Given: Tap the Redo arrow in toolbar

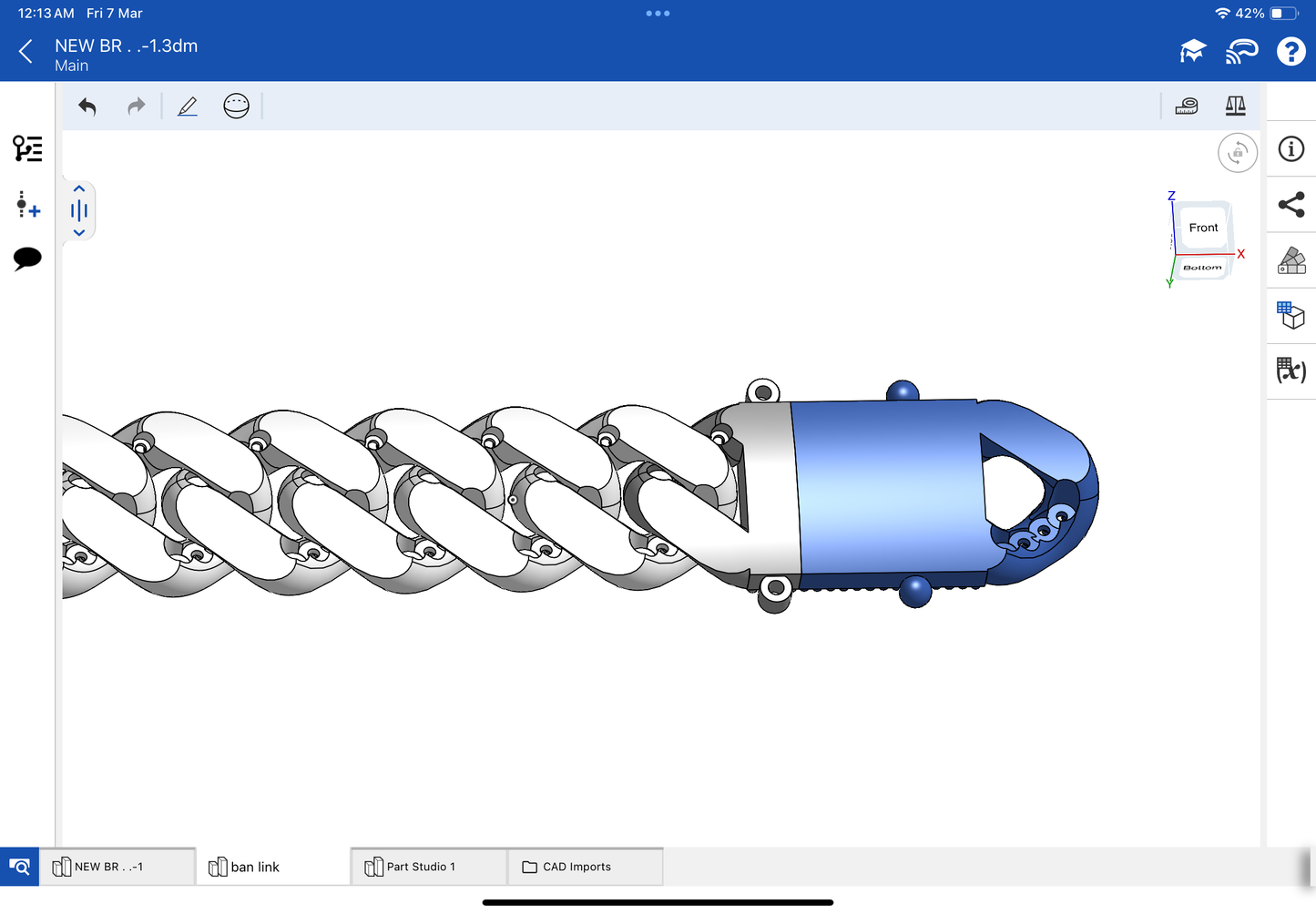Looking at the screenshot, I should tap(137, 107).
